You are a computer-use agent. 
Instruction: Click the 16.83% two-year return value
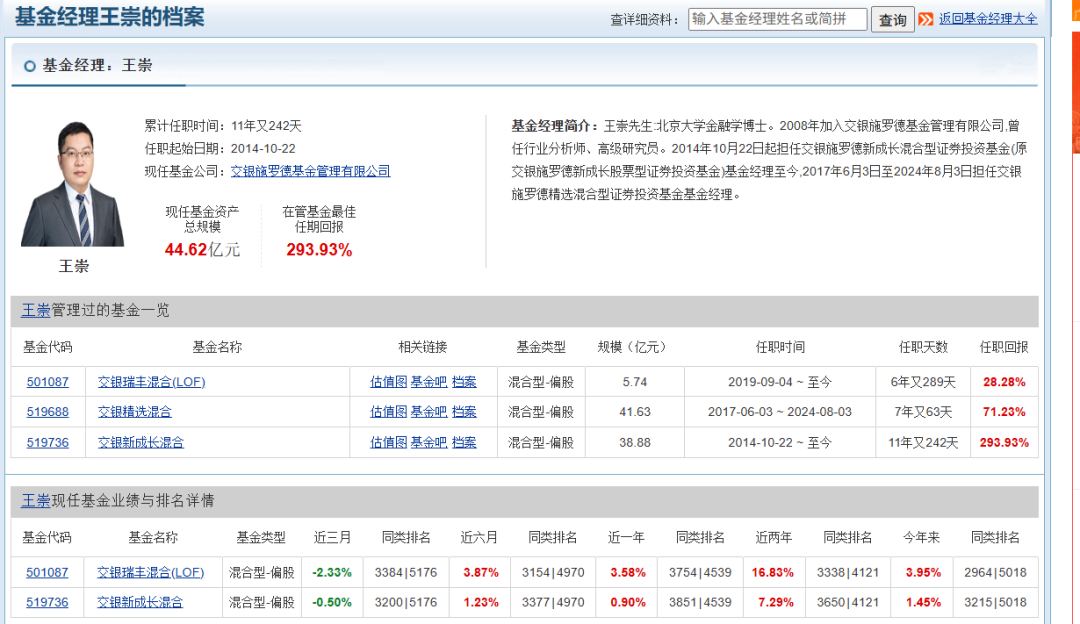tap(773, 572)
